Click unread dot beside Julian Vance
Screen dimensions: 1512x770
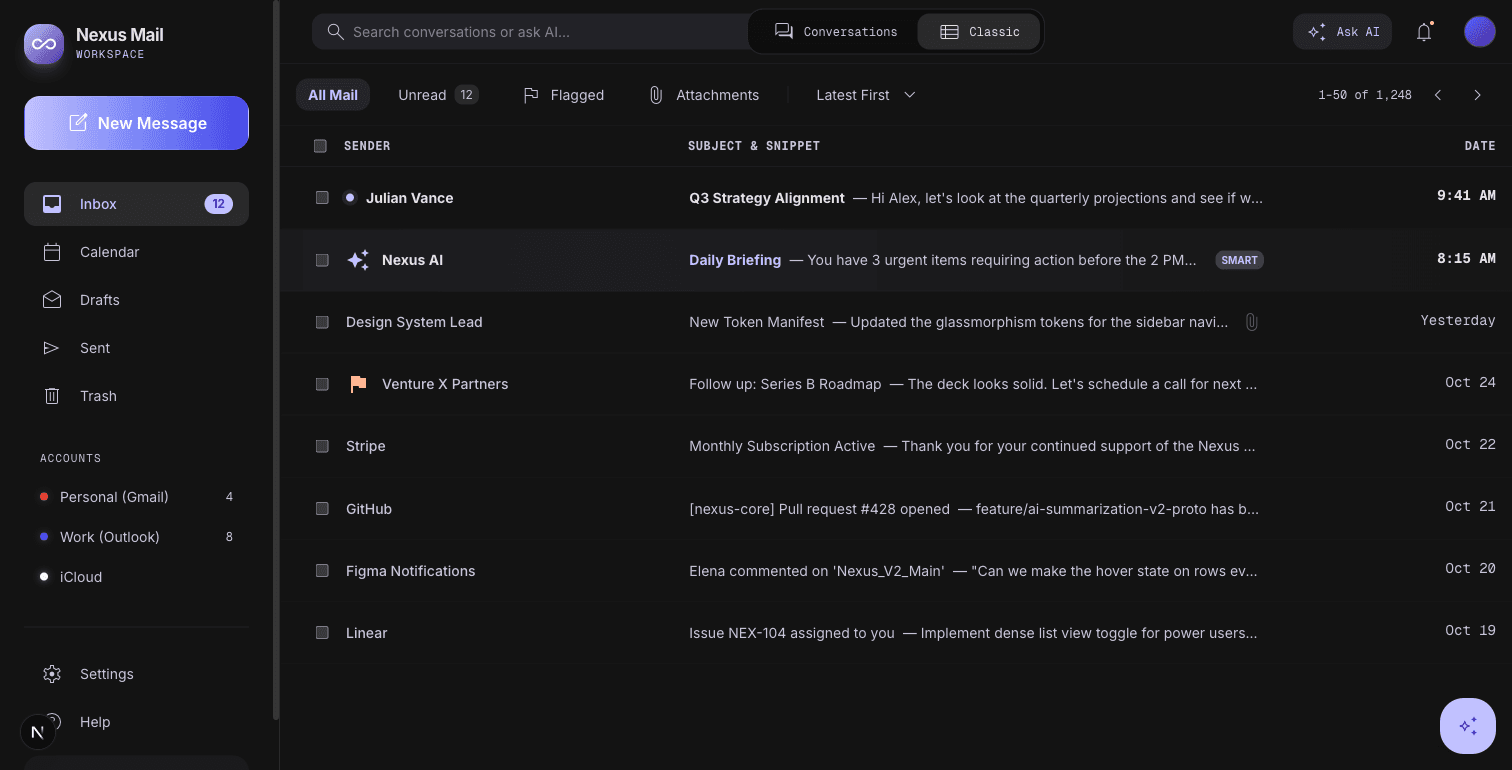point(350,198)
